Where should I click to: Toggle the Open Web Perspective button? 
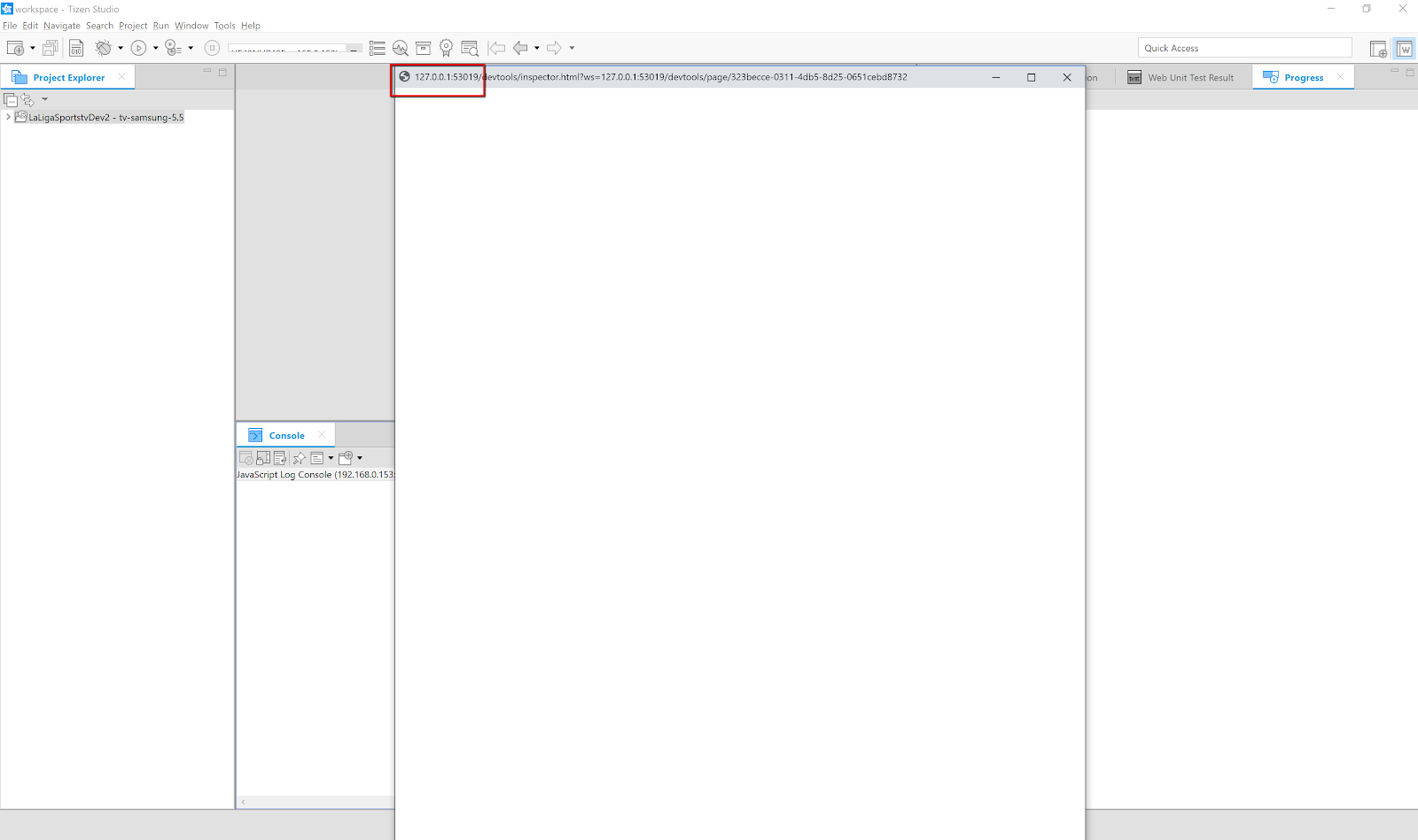1405,48
